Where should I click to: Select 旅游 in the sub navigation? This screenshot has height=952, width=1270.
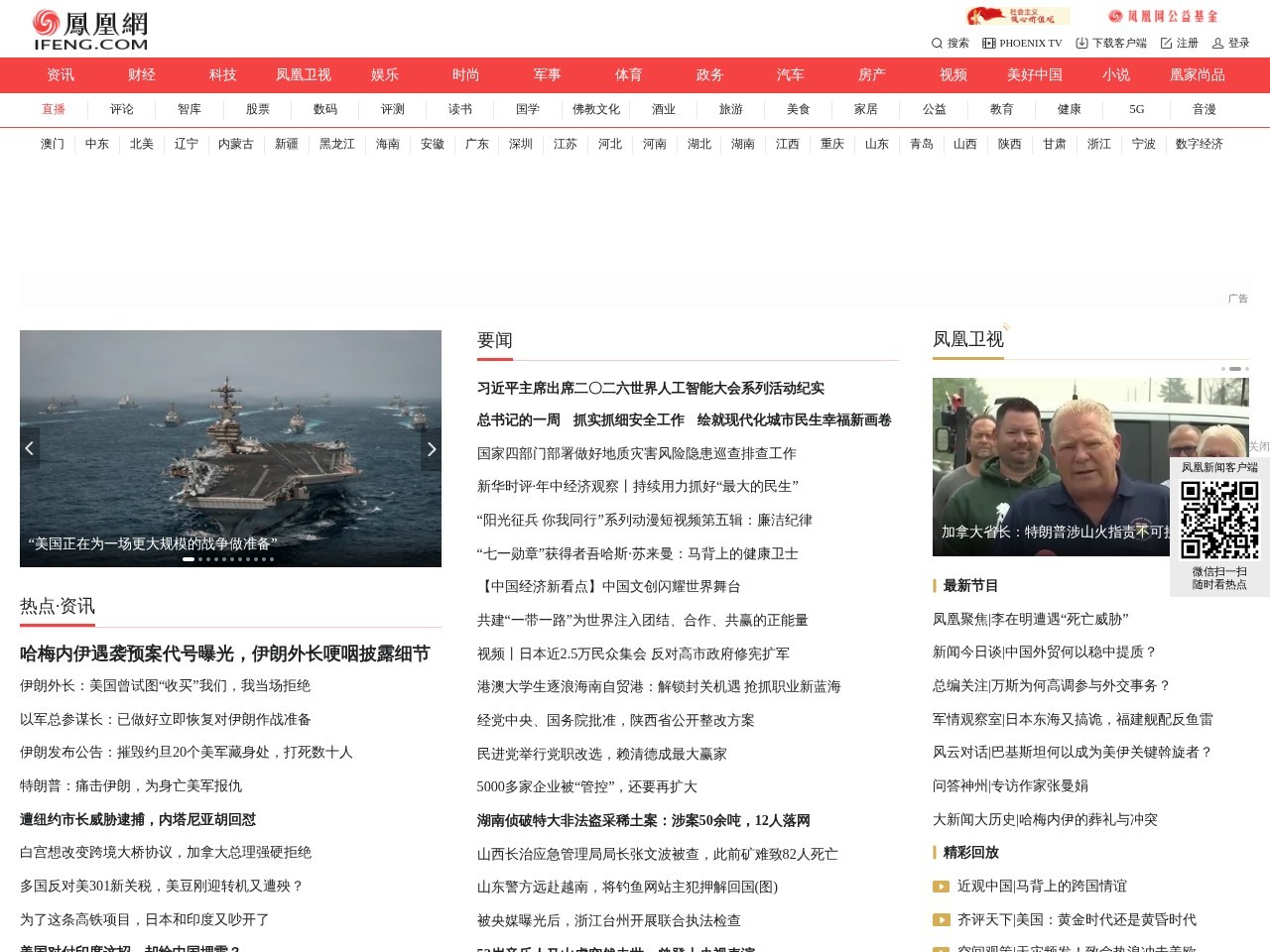tap(731, 110)
